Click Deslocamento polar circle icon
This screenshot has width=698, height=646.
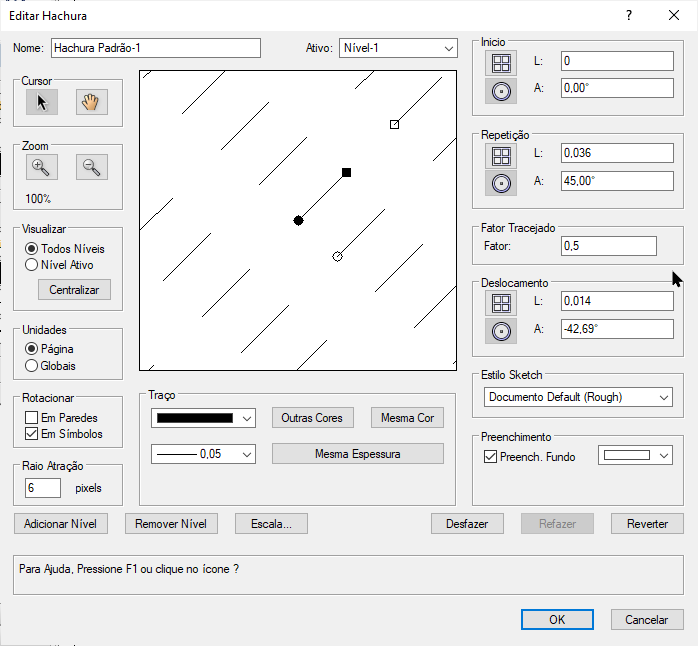click(x=501, y=331)
